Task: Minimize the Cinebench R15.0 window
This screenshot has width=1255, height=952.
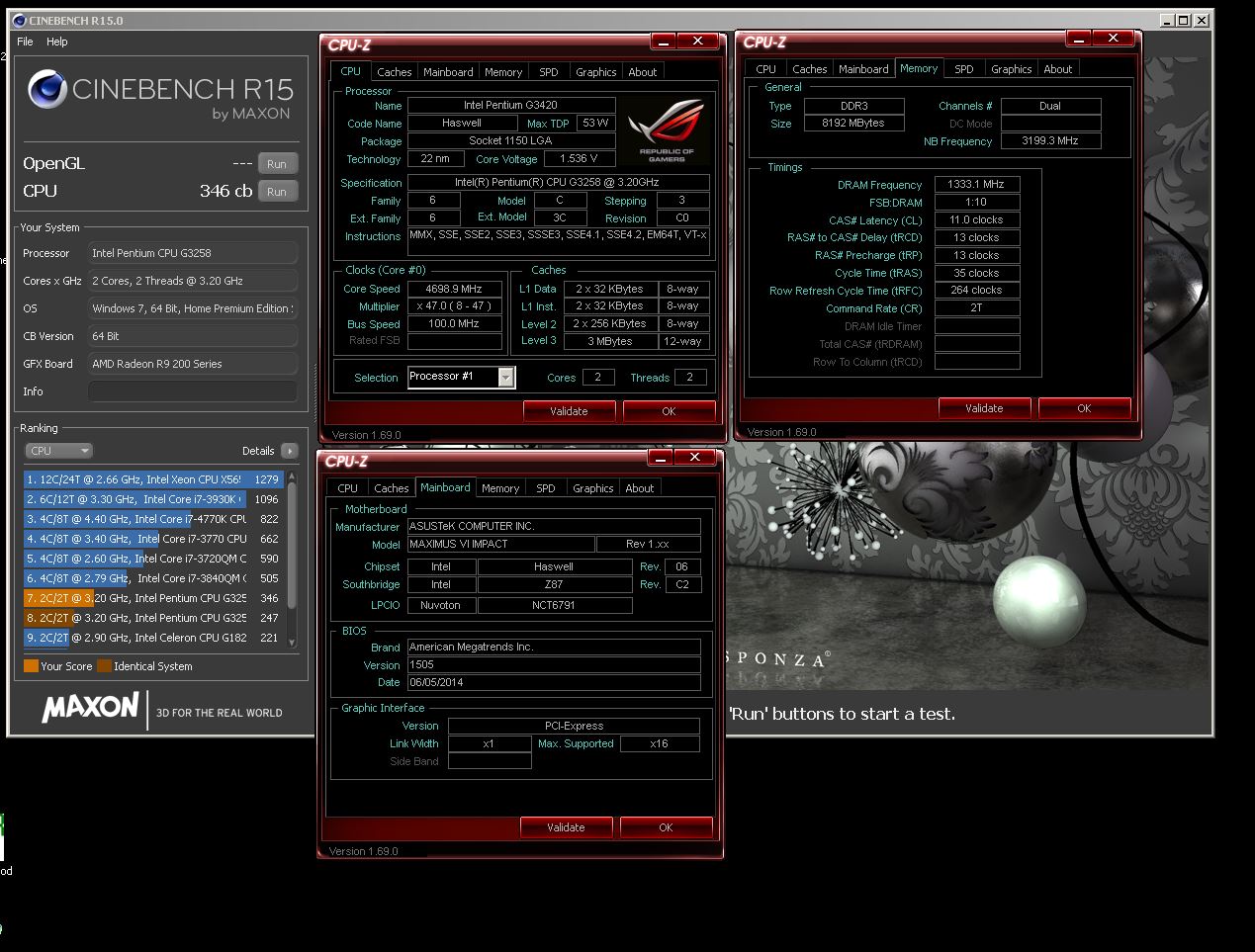Action: 1167,20
